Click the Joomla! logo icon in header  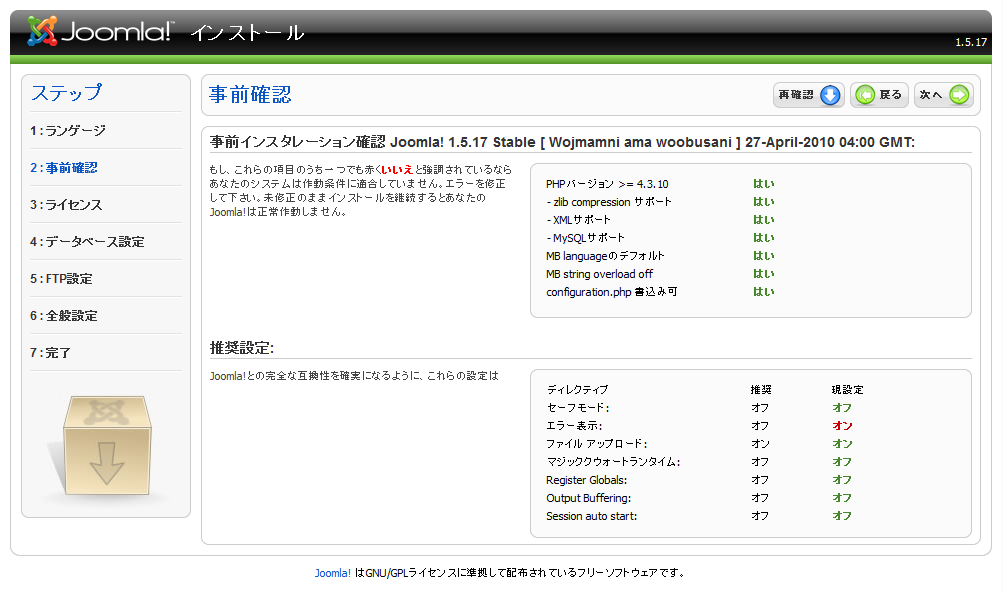[x=42, y=31]
